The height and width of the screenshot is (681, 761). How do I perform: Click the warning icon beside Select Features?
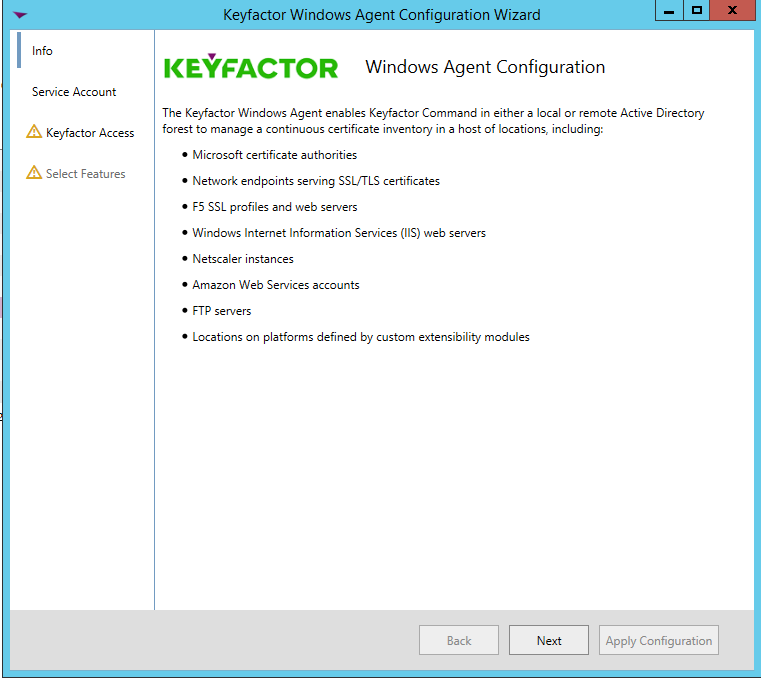coord(34,172)
